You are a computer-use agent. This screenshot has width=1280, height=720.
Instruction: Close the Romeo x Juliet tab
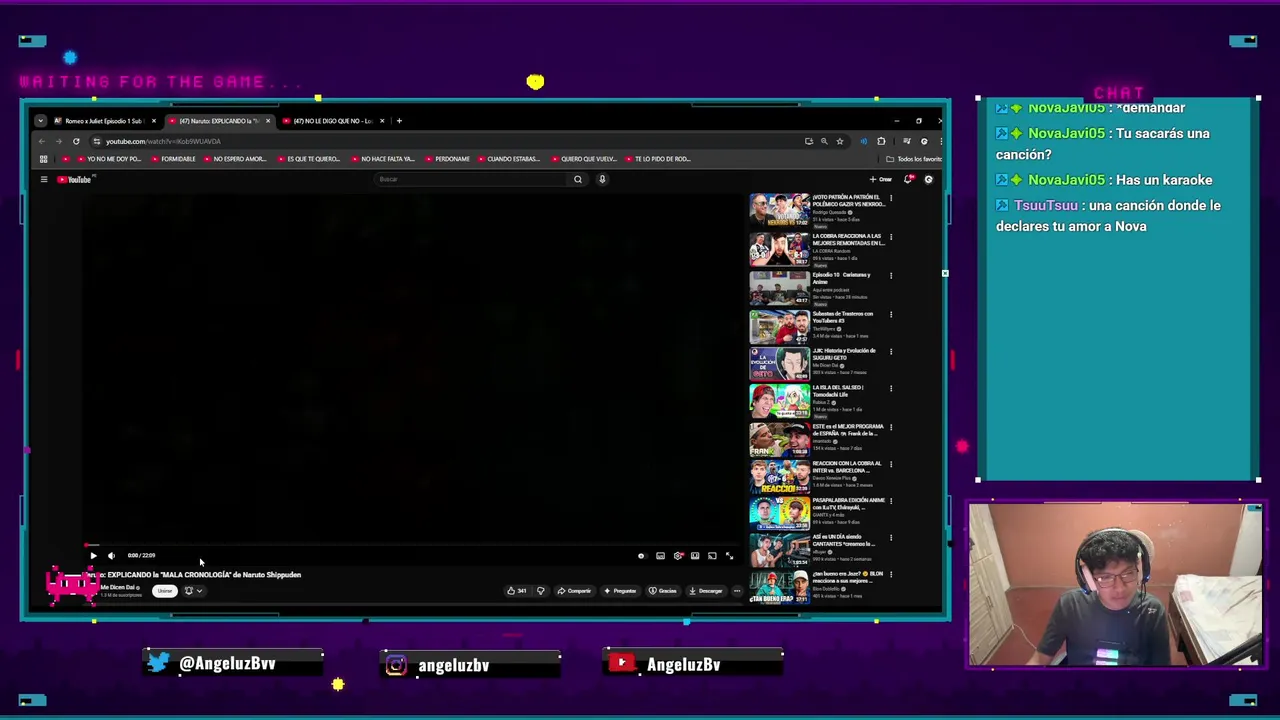pos(153,121)
